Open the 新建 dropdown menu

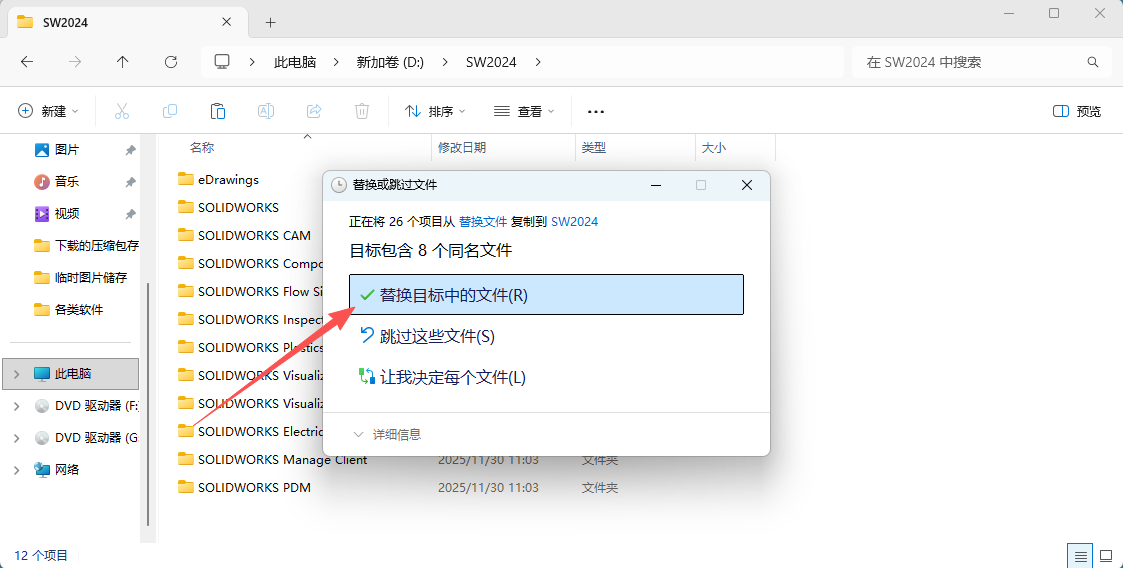click(48, 111)
